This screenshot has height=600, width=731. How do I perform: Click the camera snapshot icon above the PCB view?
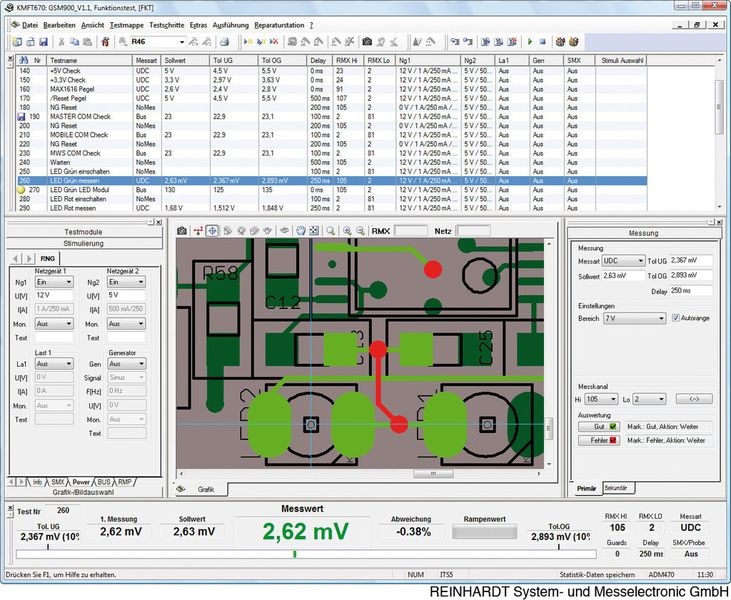pos(181,230)
